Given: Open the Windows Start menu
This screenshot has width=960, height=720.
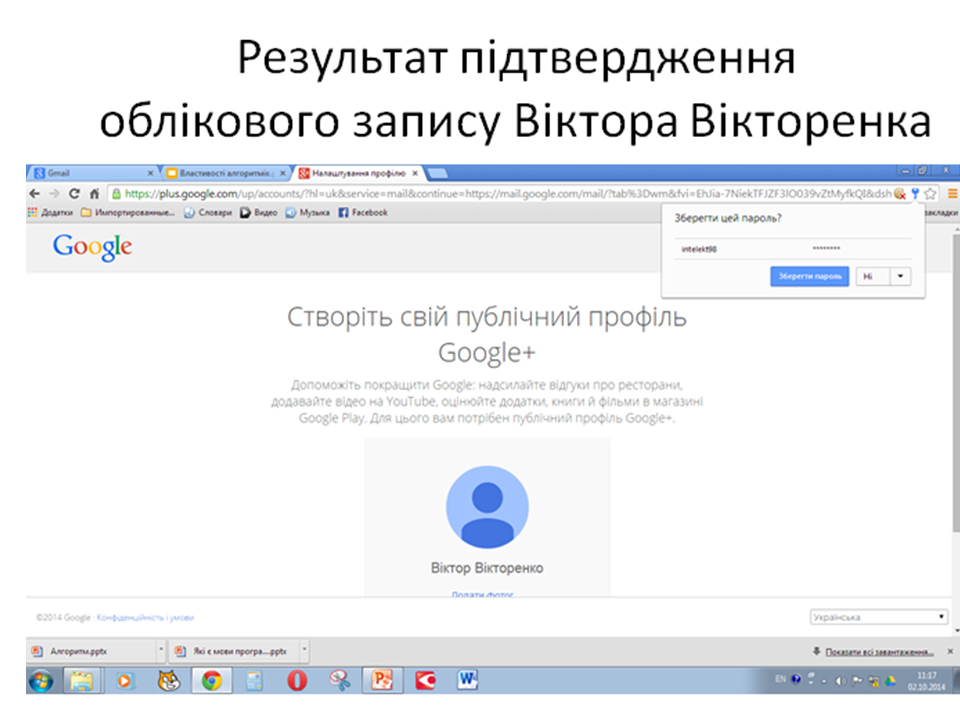Looking at the screenshot, I should (41, 681).
